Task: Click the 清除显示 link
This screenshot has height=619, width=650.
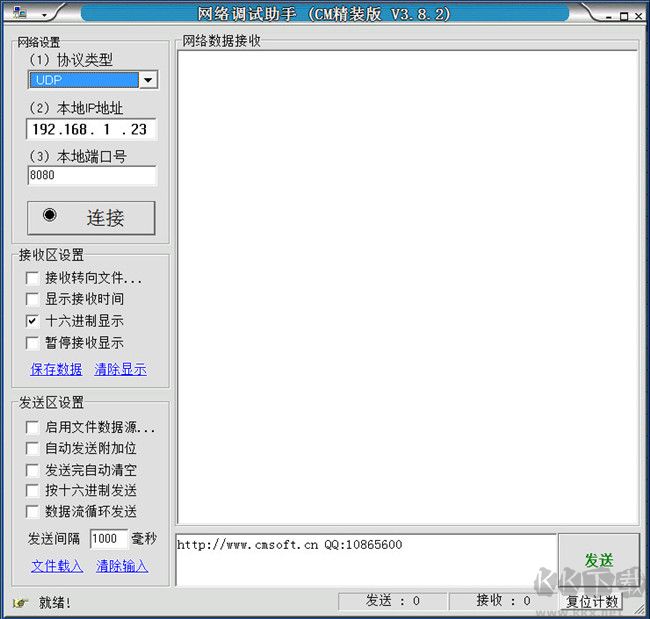Action: tap(121, 369)
